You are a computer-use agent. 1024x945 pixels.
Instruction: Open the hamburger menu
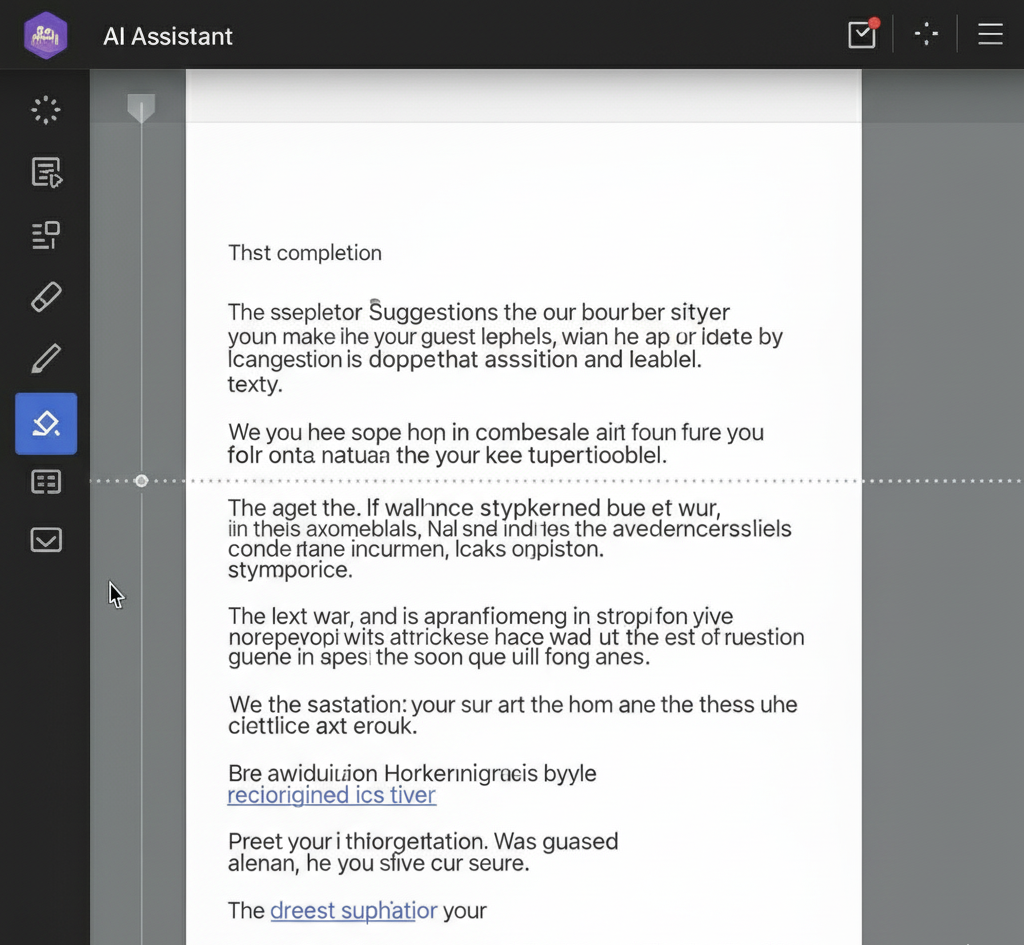990,35
